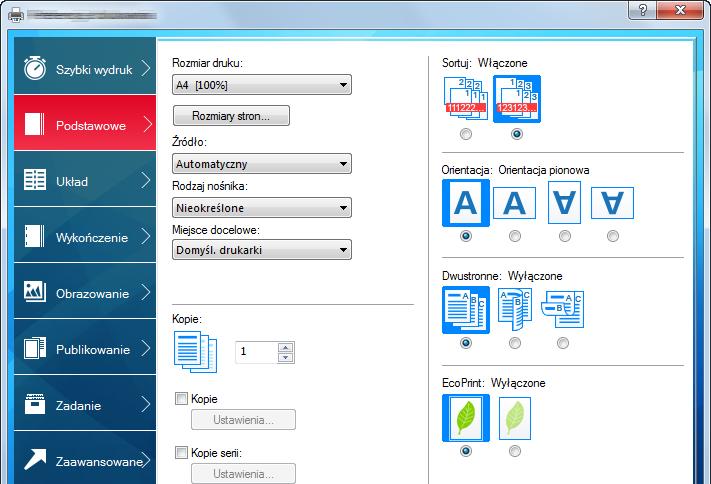Image resolution: width=711 pixels, height=484 pixels.
Task: Click the job box icon beside Zadanie
Action: point(35,404)
